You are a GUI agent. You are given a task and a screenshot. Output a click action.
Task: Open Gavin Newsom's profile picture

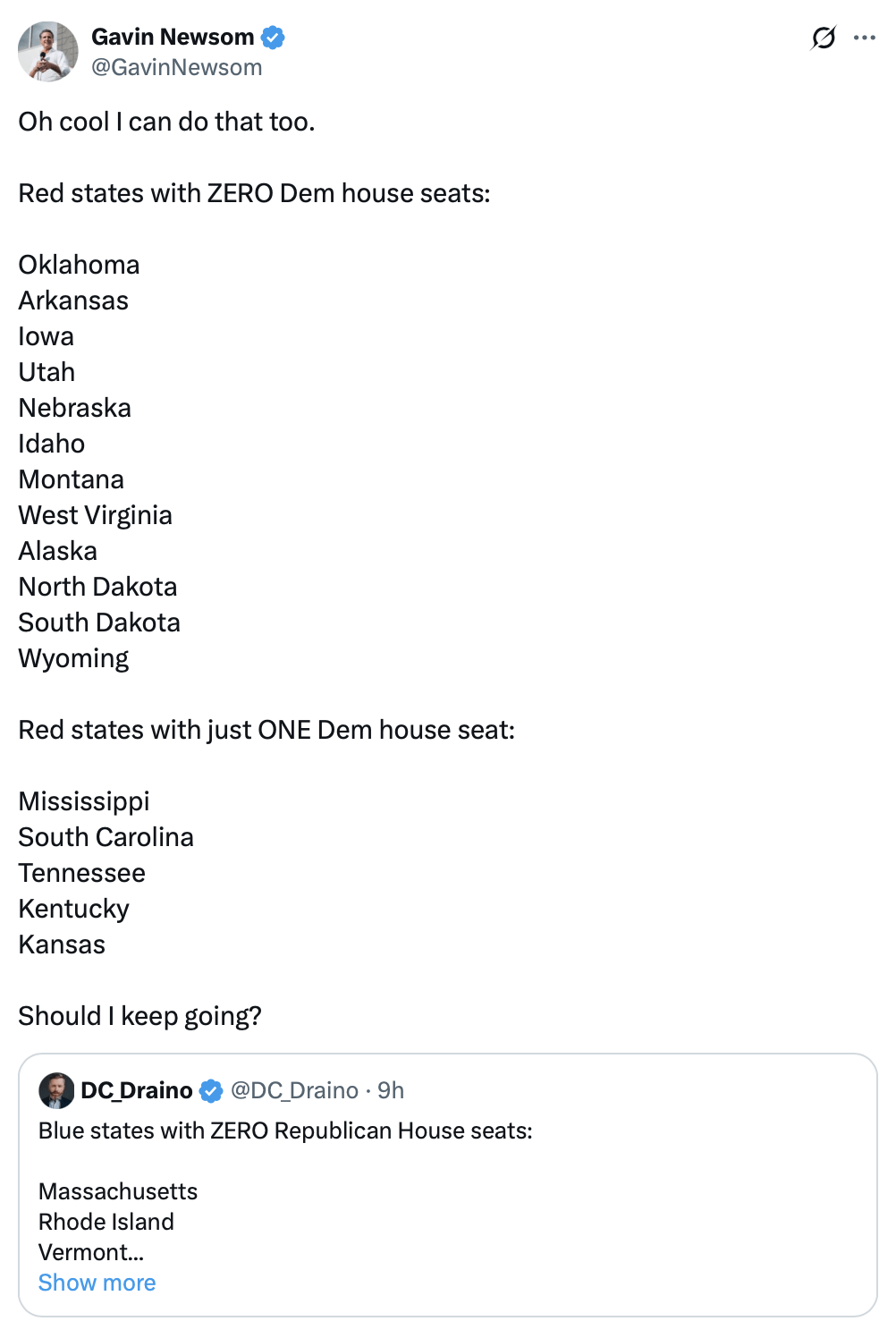48,52
